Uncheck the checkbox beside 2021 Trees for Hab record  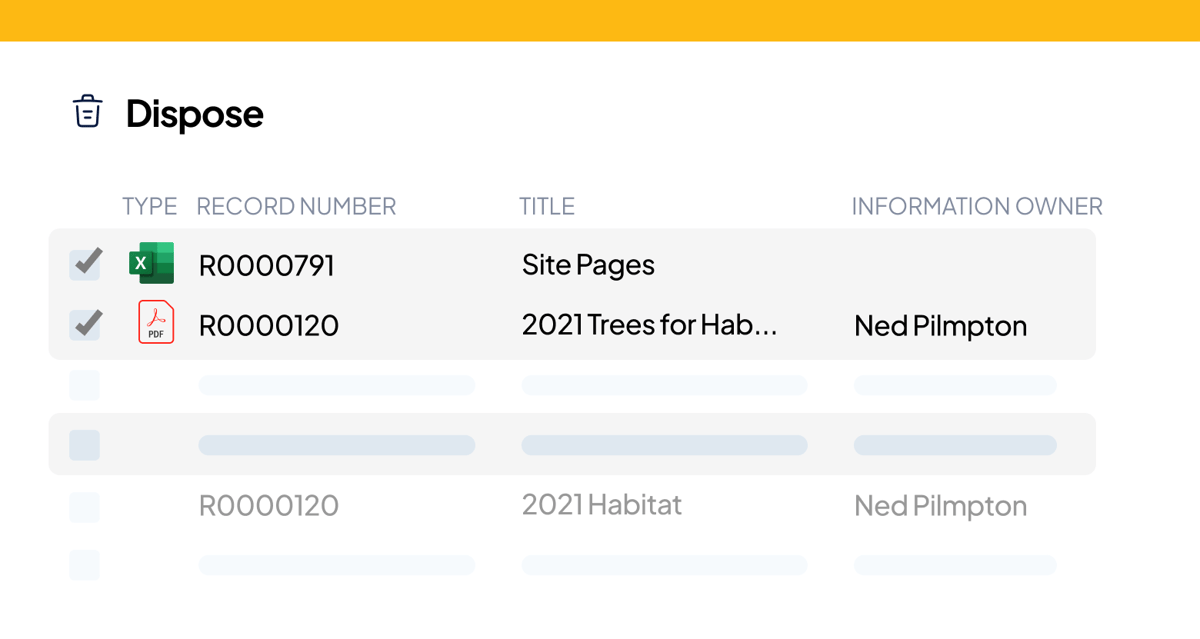85,324
